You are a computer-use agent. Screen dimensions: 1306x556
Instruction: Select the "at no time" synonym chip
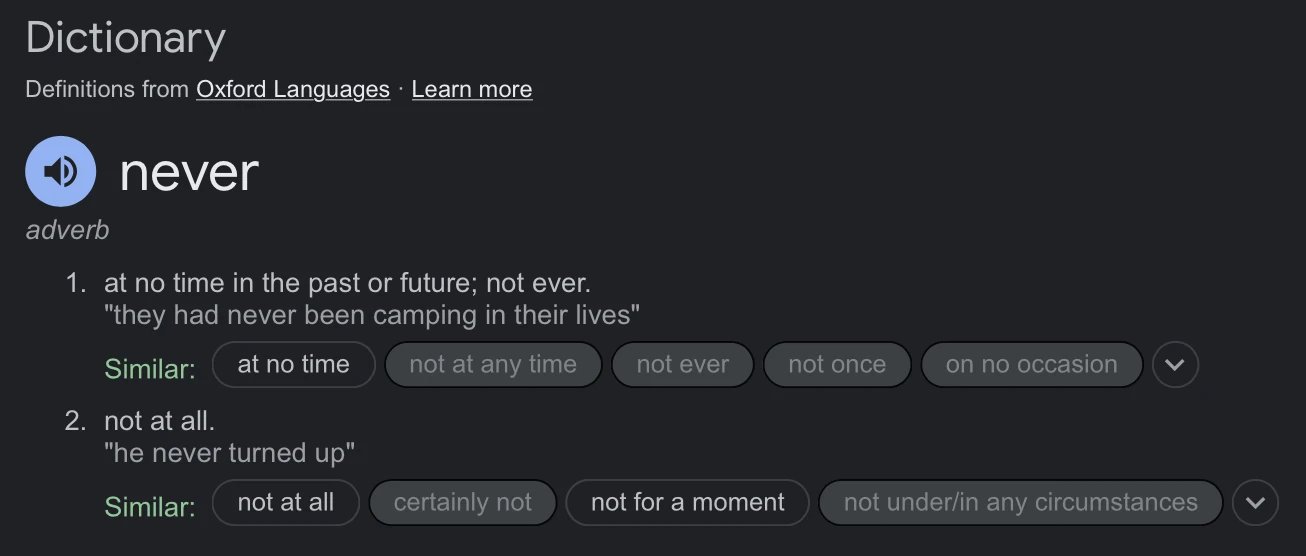click(293, 365)
